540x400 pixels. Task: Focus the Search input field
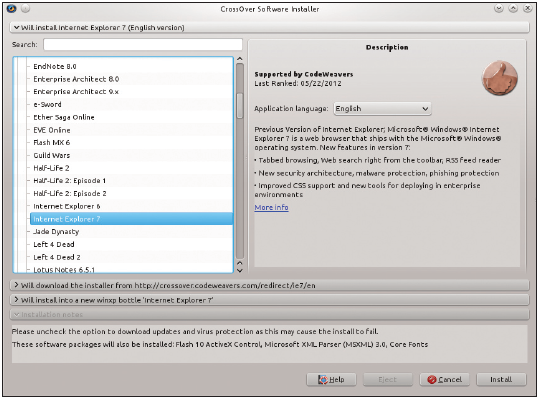[143, 44]
